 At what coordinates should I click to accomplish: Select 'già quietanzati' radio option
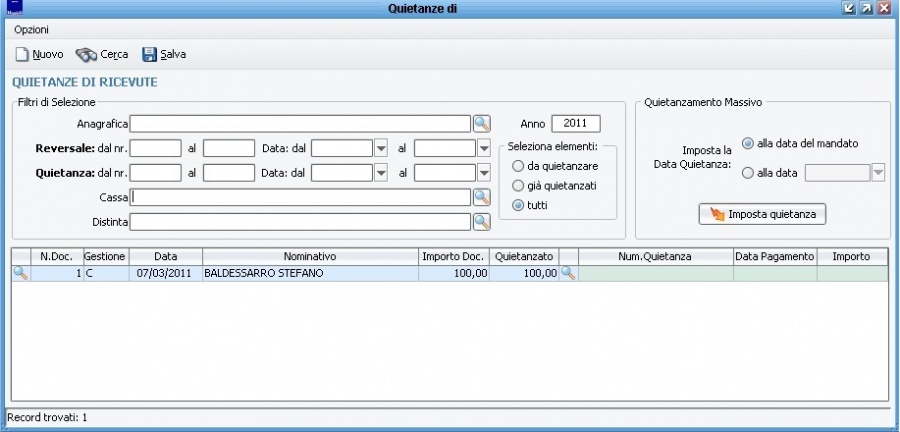[x=518, y=185]
